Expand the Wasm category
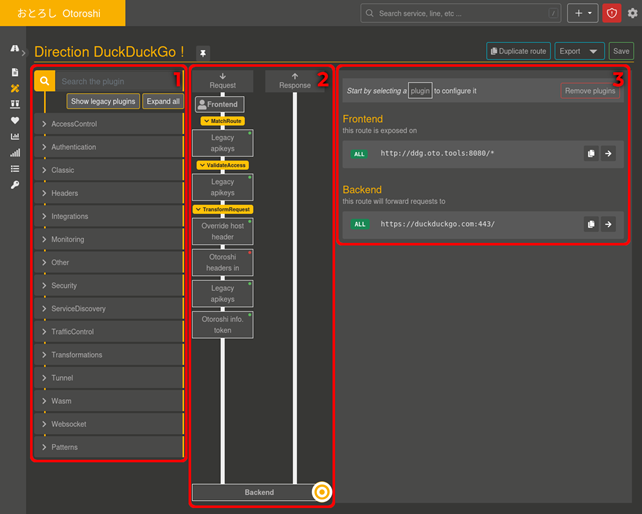The height and width of the screenshot is (514, 642). pos(109,401)
